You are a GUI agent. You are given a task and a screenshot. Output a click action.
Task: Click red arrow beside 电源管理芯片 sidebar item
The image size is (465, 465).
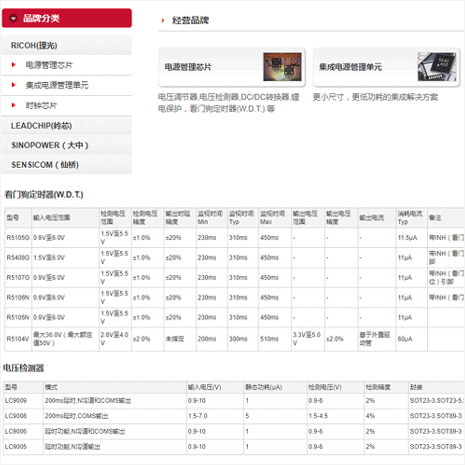pos(13,65)
